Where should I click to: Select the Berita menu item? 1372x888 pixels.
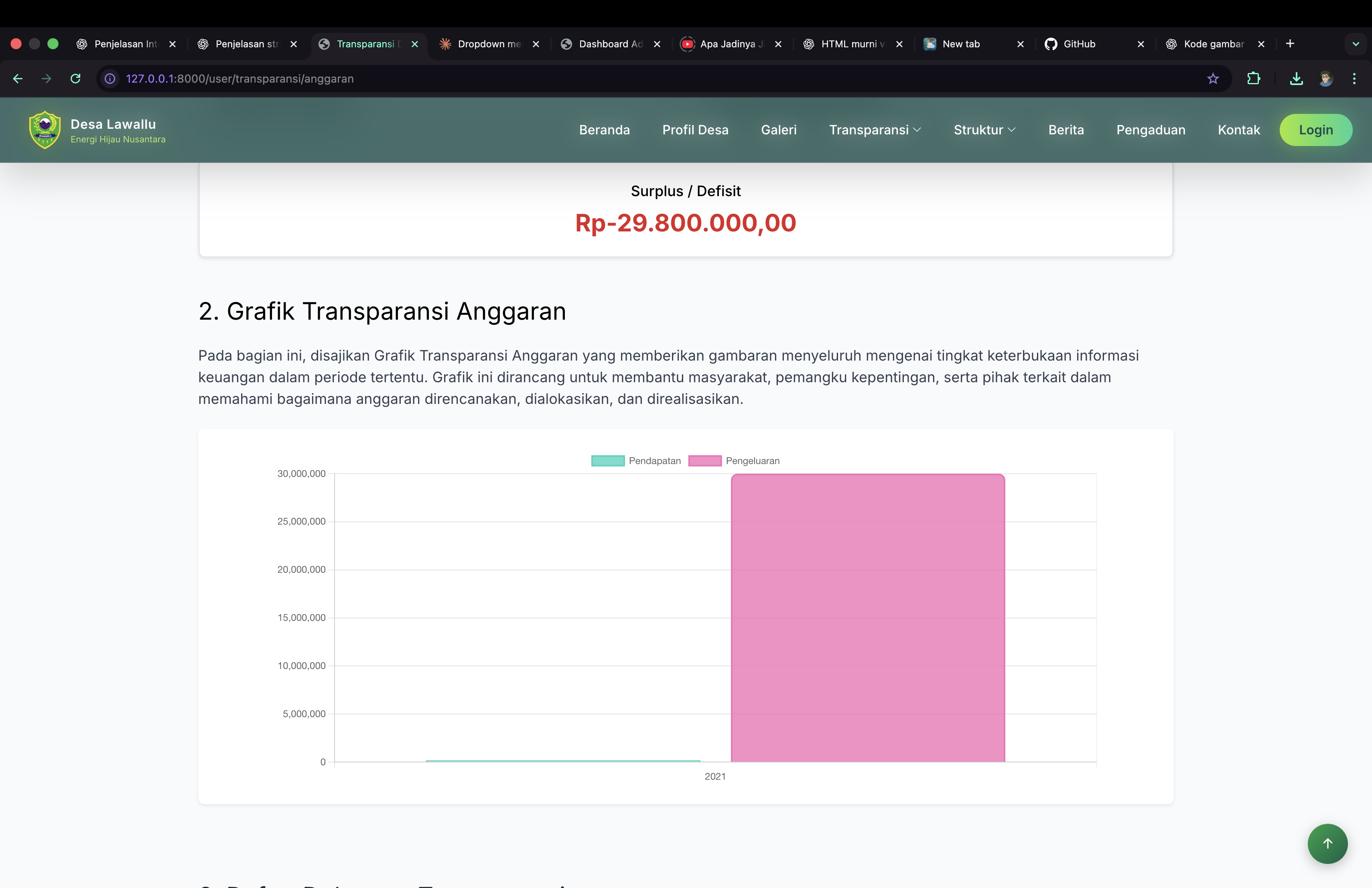click(1066, 130)
